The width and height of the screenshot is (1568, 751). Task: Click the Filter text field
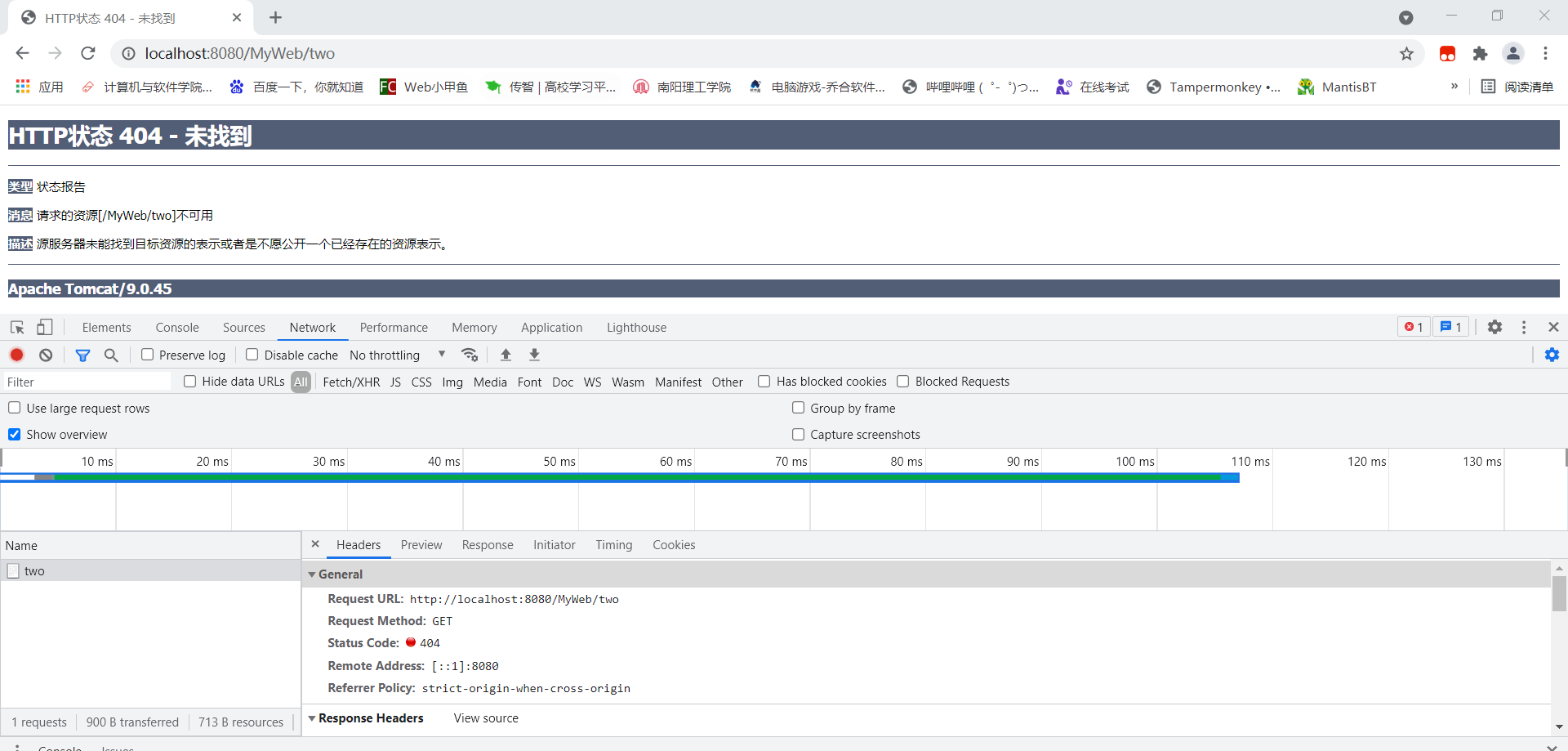pyautogui.click(x=87, y=382)
